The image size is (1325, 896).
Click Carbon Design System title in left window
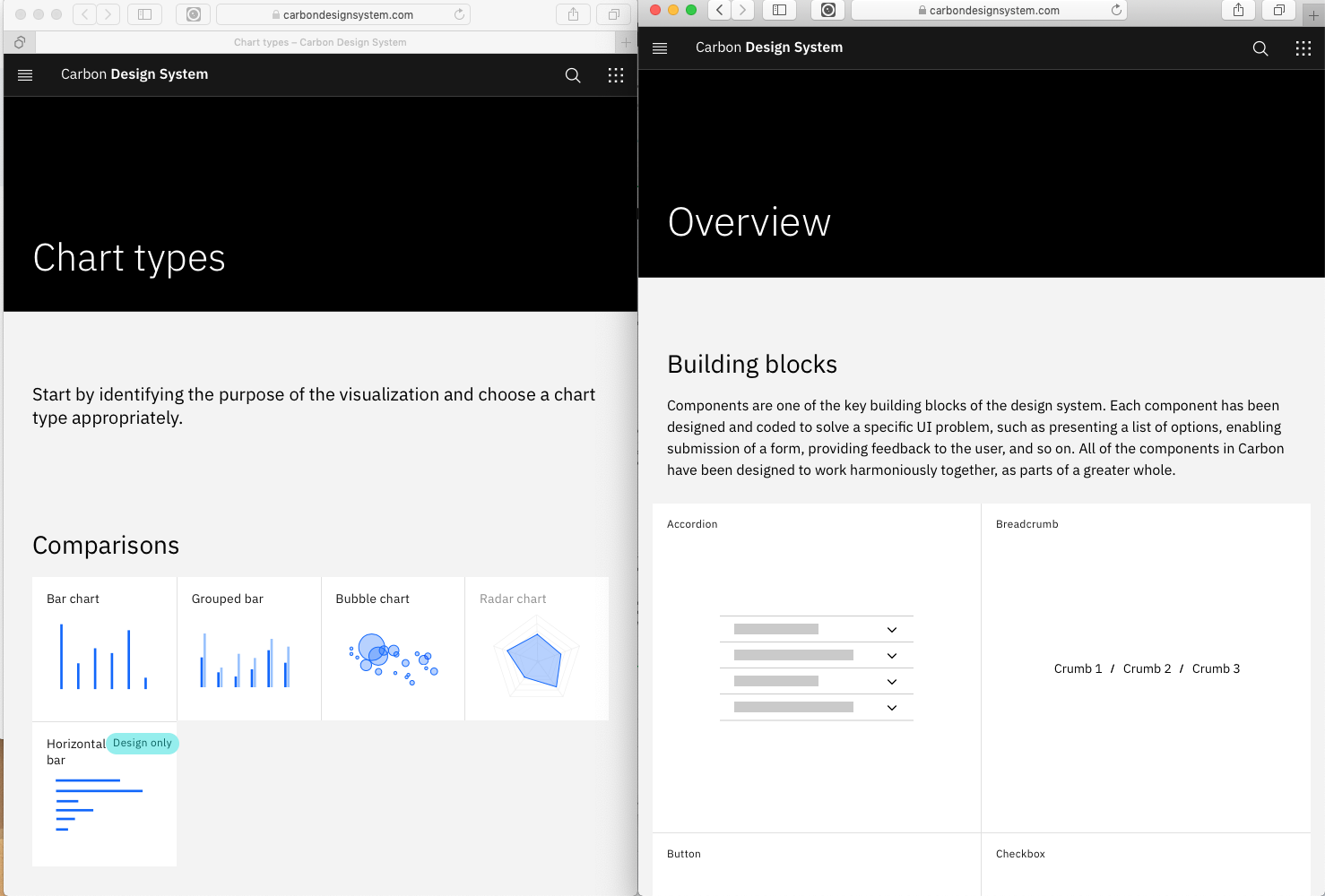coord(134,74)
